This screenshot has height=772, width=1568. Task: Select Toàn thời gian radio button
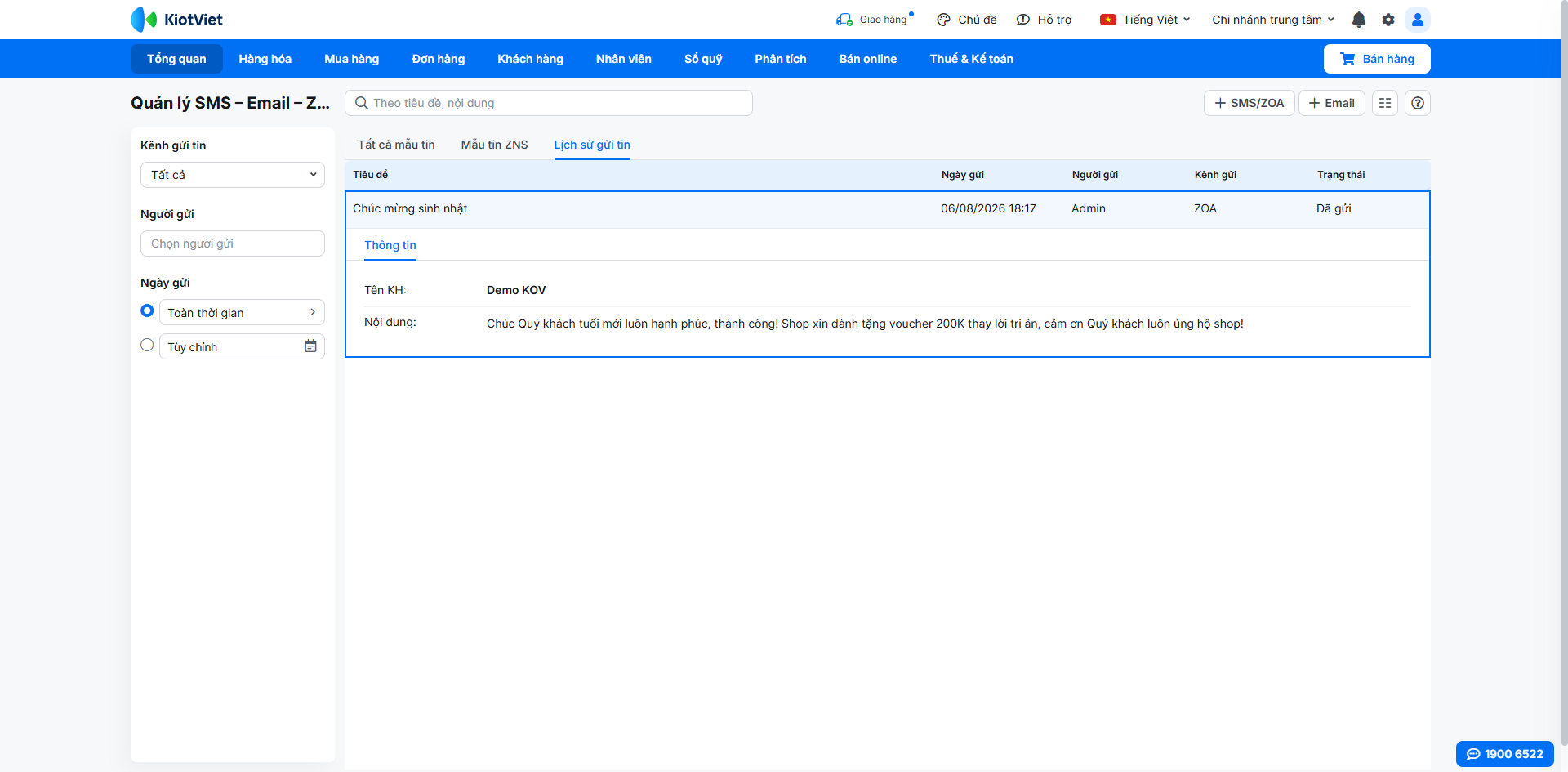(x=147, y=310)
